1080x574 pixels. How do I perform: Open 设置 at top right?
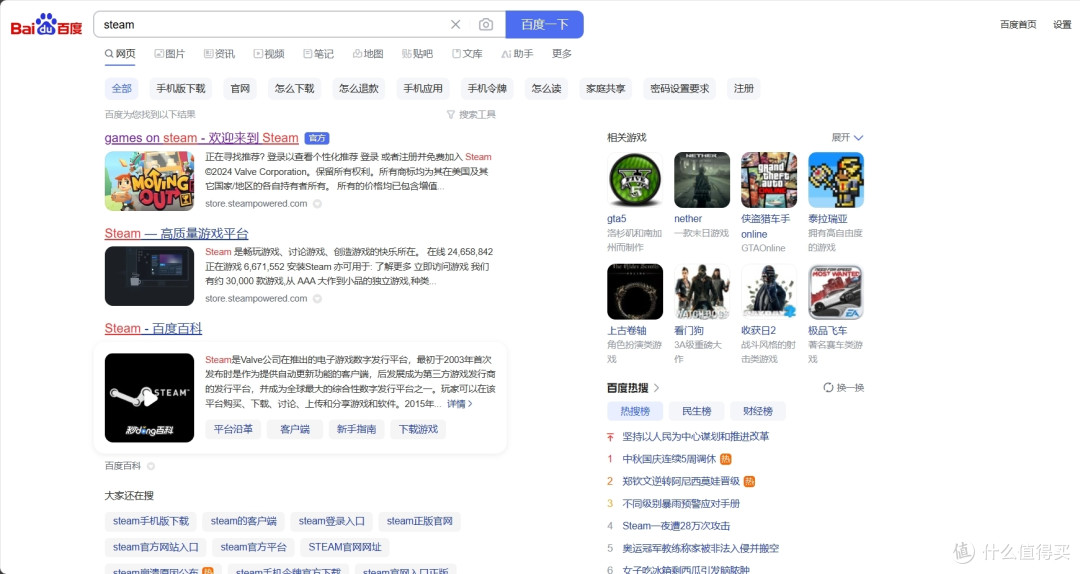(1061, 25)
